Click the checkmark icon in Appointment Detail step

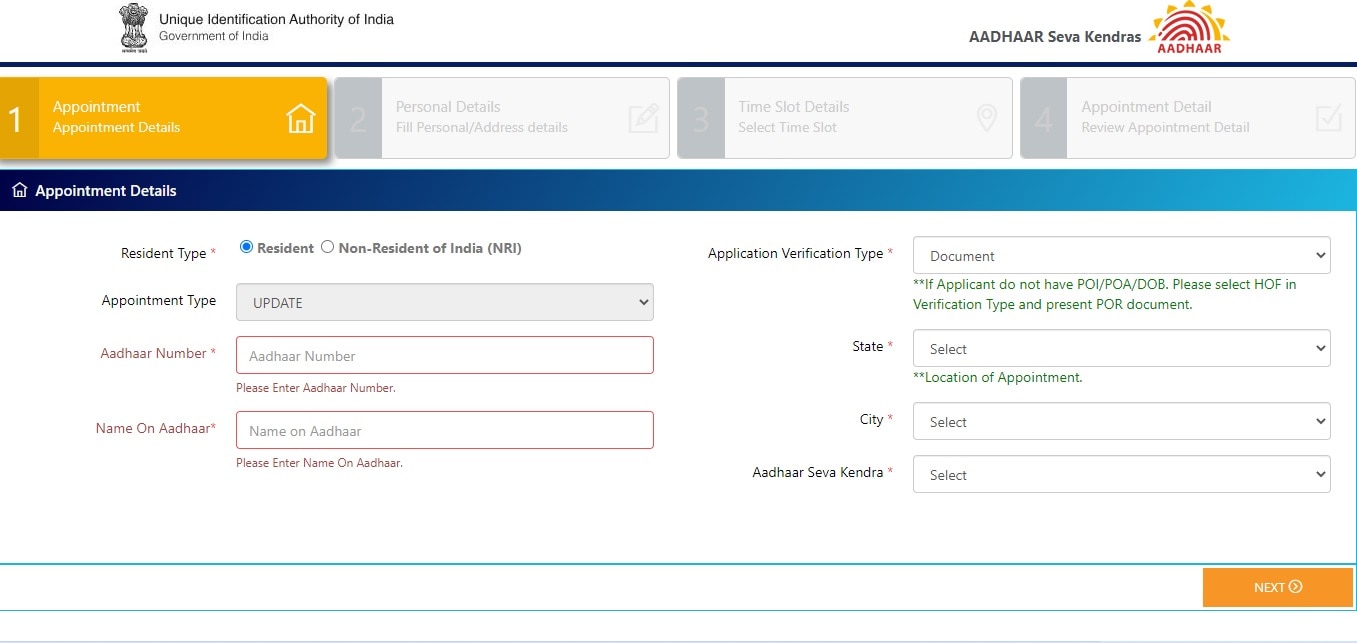pyautogui.click(x=1329, y=119)
